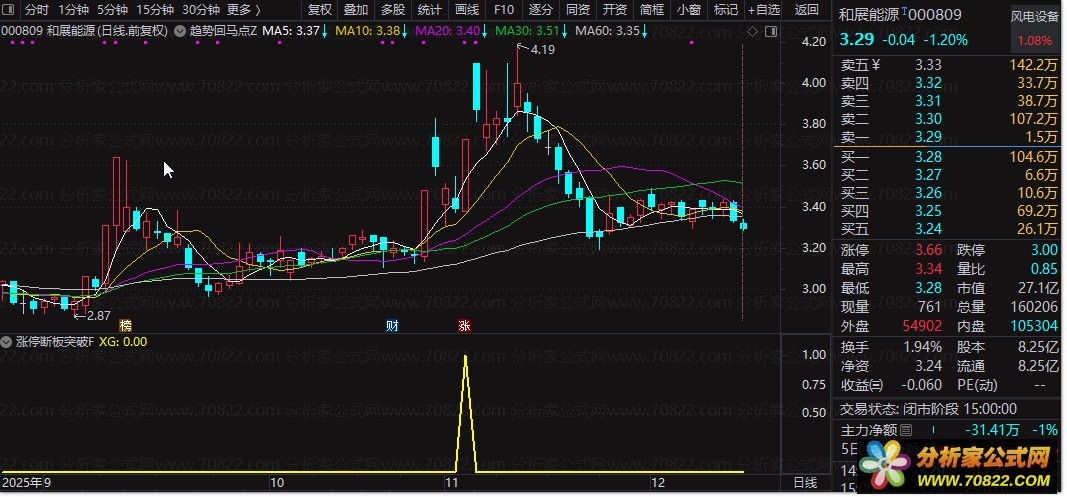Toggle 叠加 overlay mode
The width and height of the screenshot is (1067, 497).
pyautogui.click(x=356, y=10)
